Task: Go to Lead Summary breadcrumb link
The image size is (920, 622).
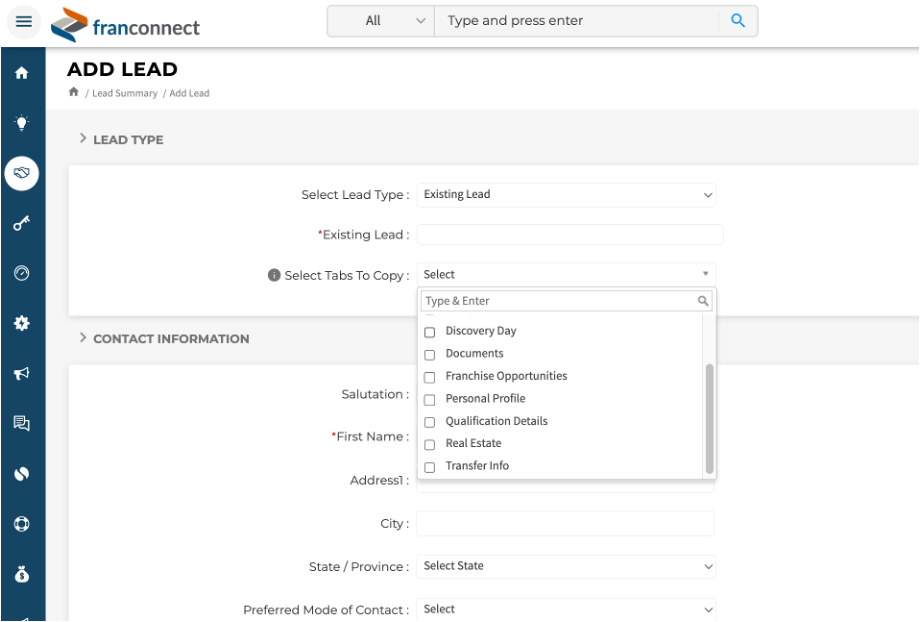Action: tap(125, 93)
